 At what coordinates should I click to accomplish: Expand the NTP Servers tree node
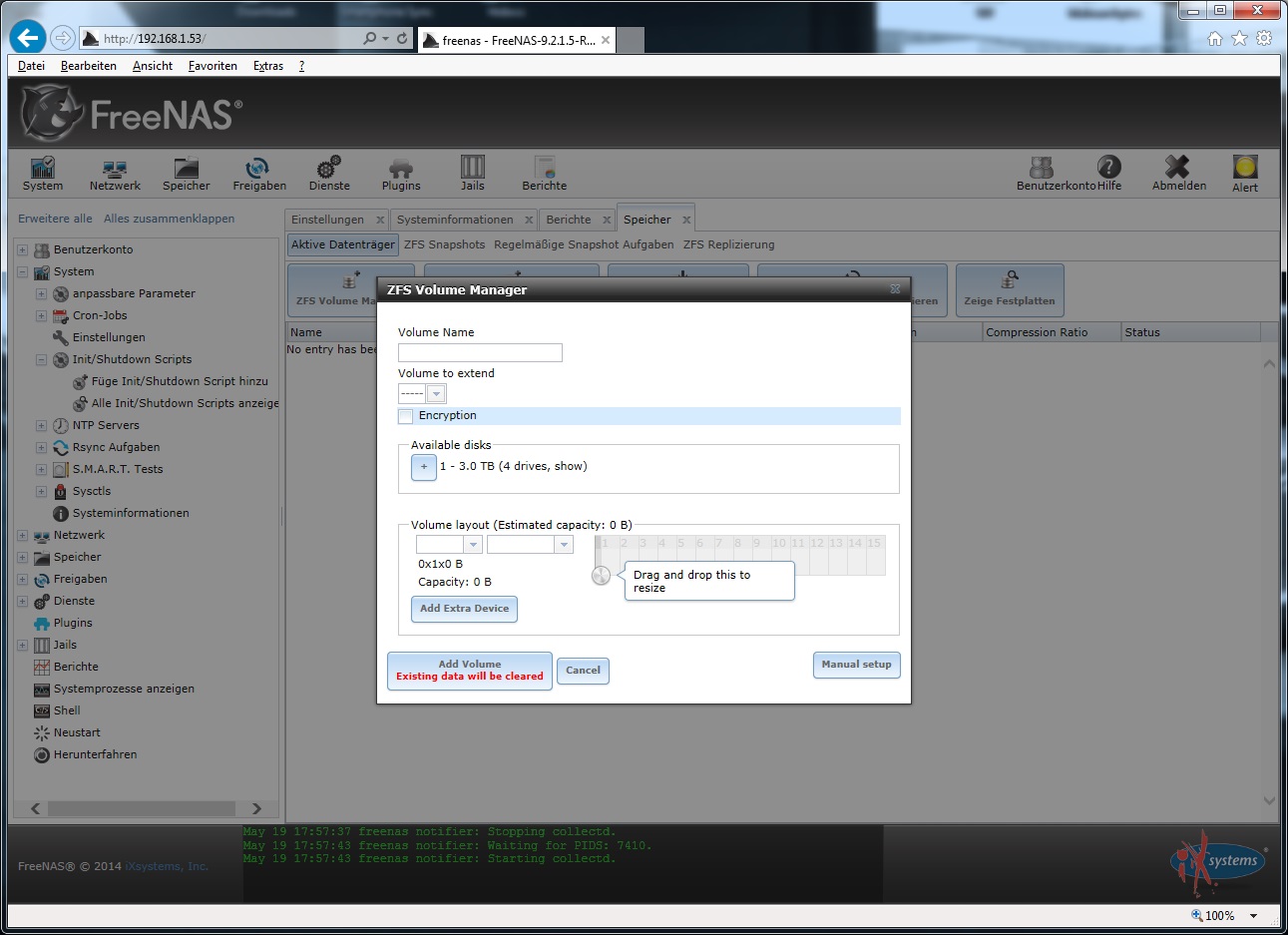[41, 425]
